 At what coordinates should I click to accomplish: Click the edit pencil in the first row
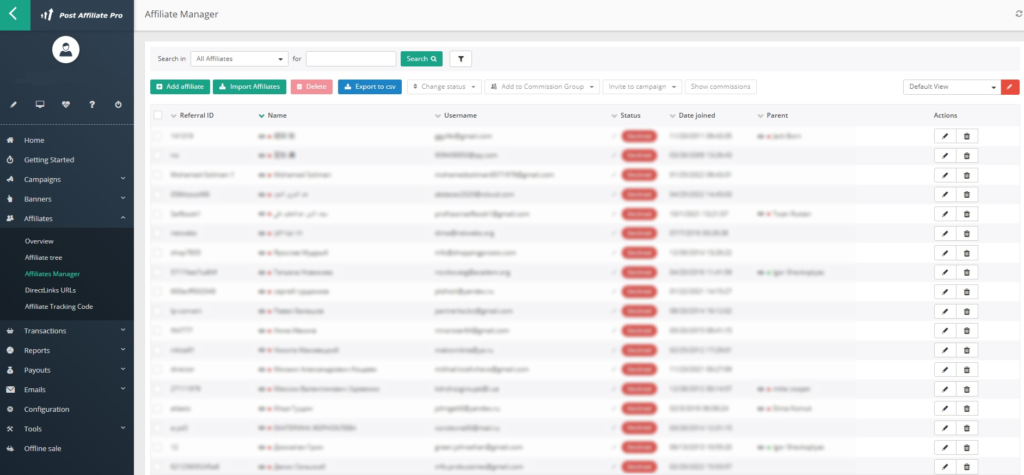pyautogui.click(x=945, y=135)
